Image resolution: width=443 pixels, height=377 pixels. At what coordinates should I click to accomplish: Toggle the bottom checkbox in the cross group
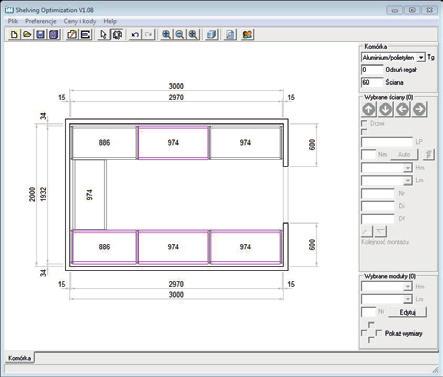pyautogui.click(x=371, y=340)
